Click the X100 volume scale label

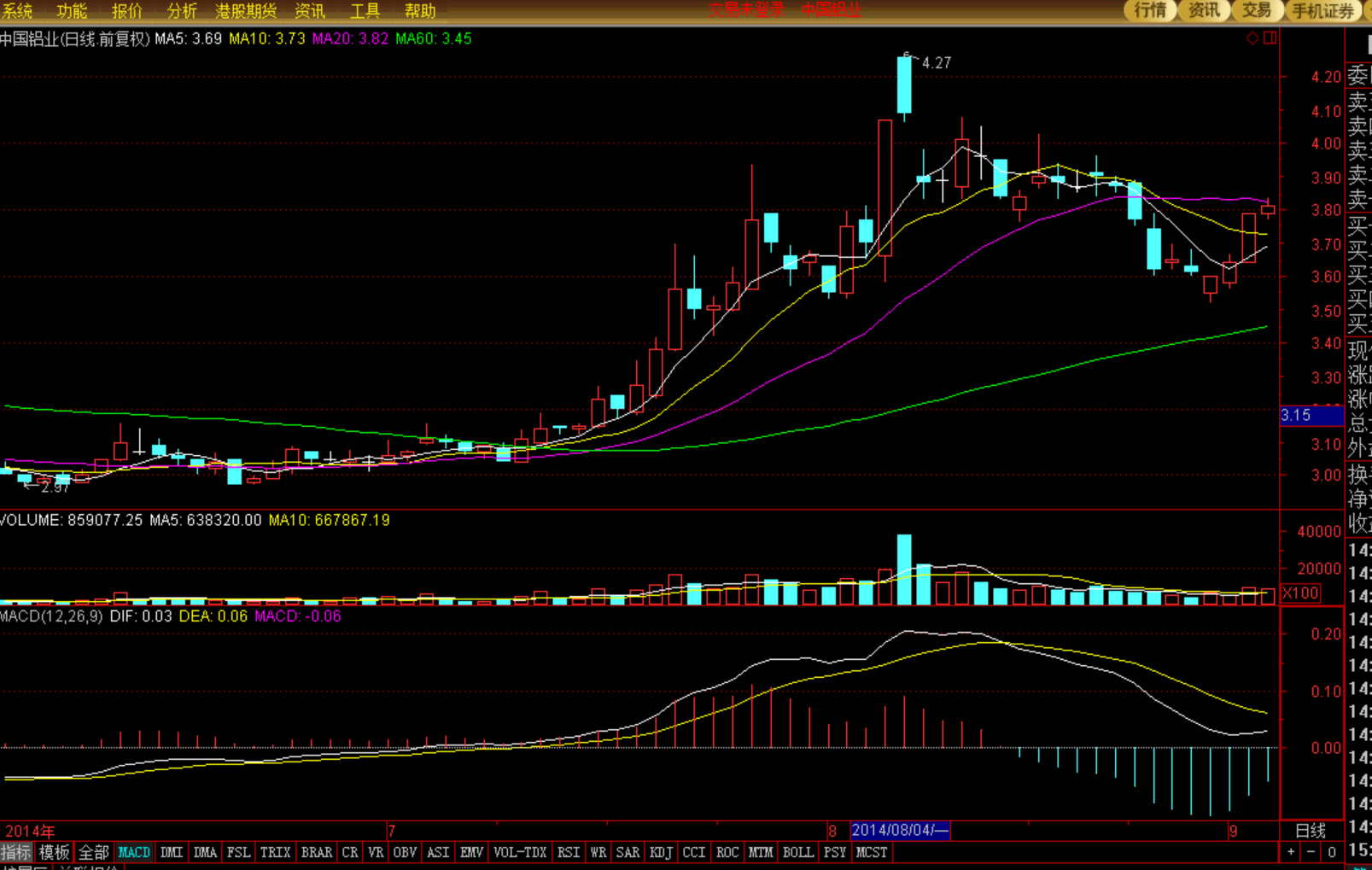[x=1300, y=593]
